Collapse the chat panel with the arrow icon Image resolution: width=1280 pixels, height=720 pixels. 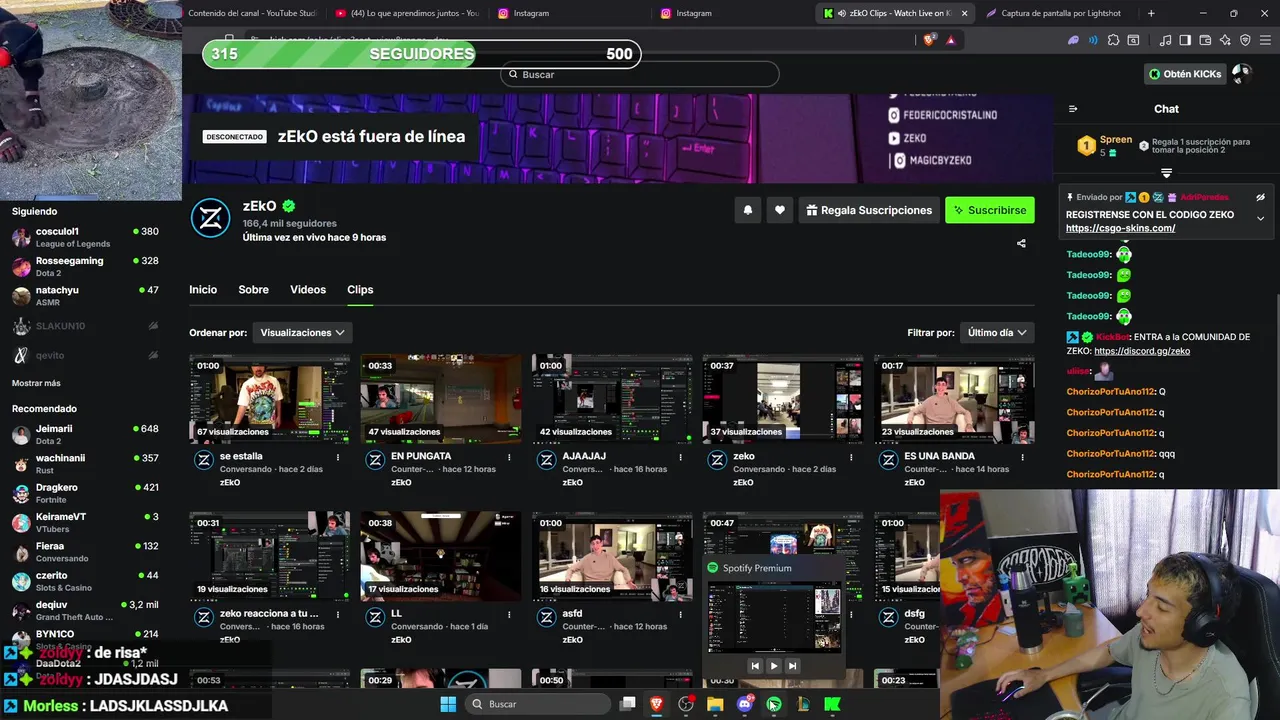tap(1073, 109)
